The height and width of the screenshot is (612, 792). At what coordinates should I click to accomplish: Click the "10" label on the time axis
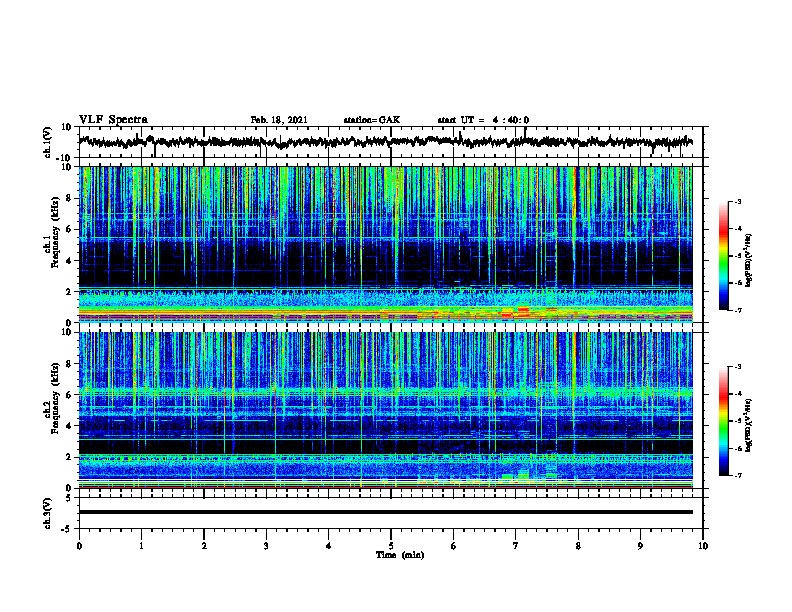(x=703, y=546)
